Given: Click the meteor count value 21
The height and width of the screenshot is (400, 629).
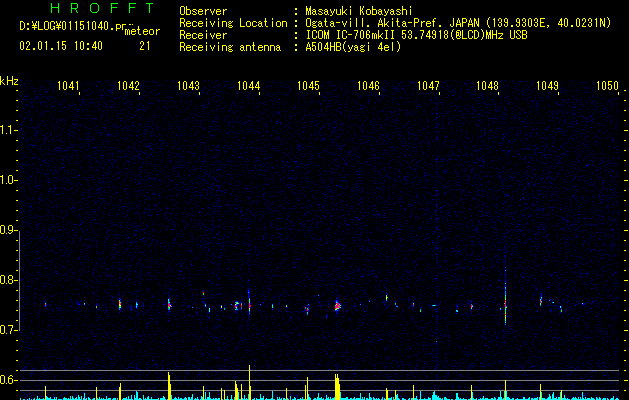Looking at the screenshot, I should 145,46.
